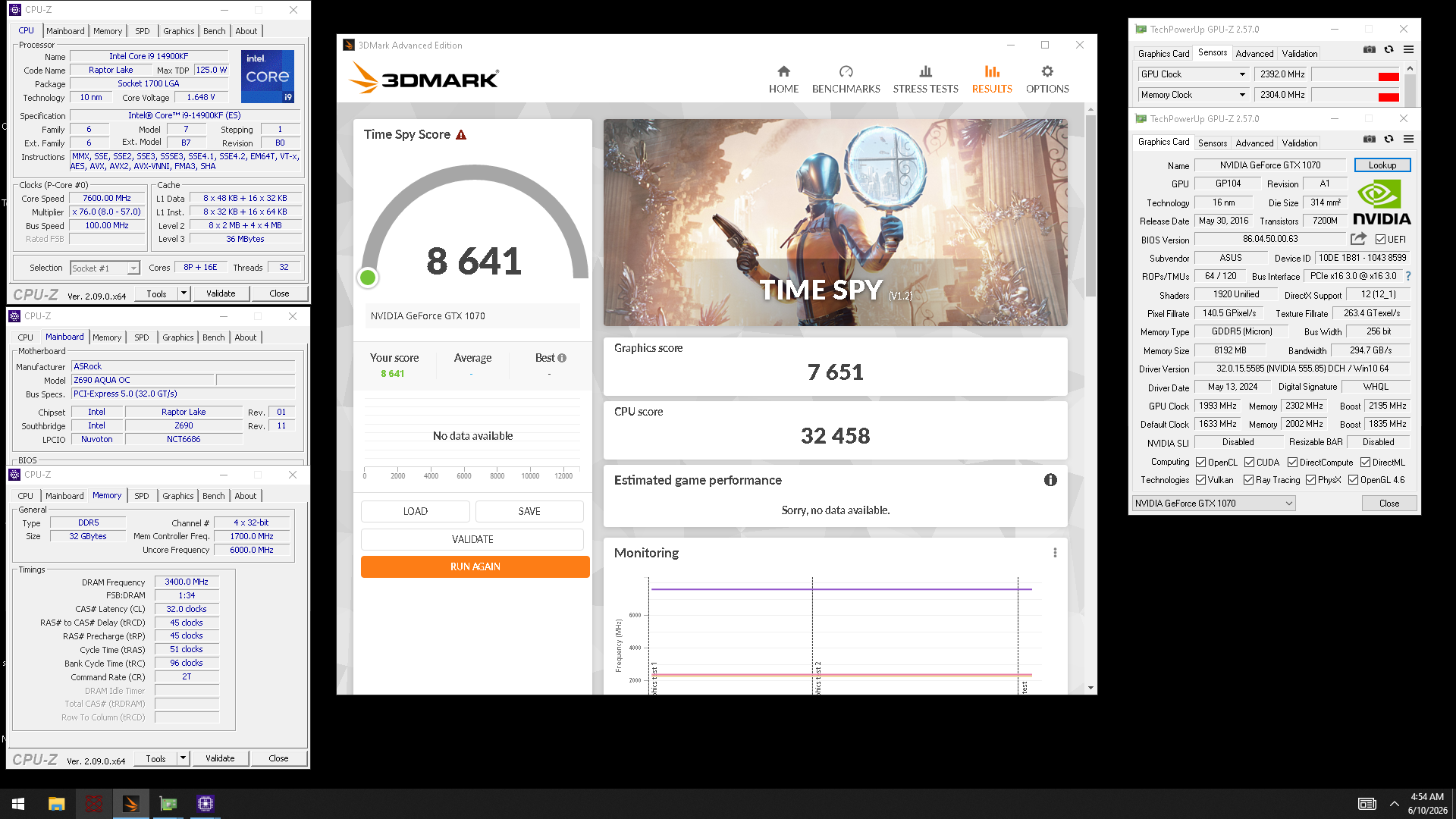Screen dimensions: 1456x819
Task: Click the green score gauge marker
Action: click(368, 278)
